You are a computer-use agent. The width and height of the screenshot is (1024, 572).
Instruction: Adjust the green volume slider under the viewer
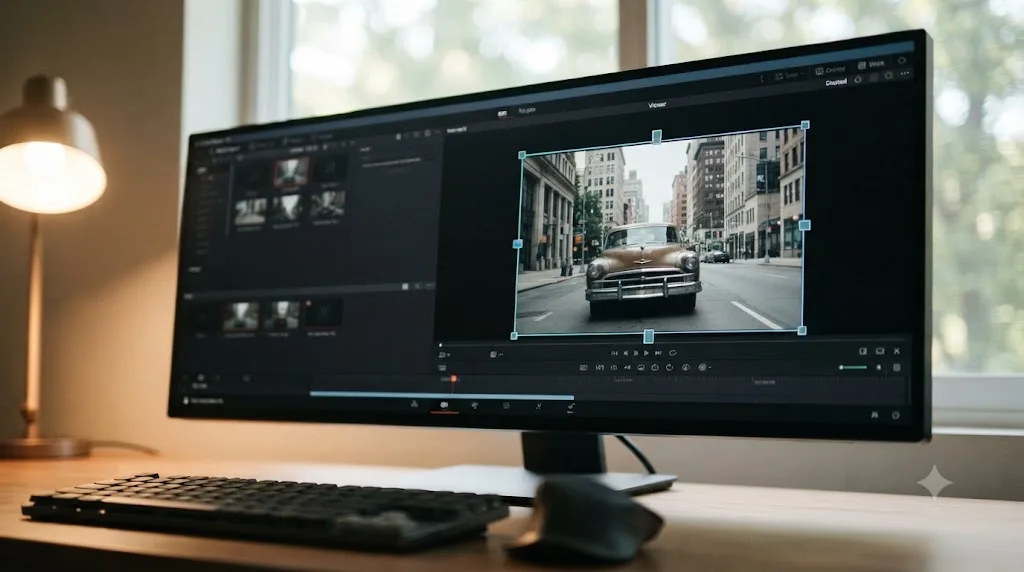tap(854, 368)
